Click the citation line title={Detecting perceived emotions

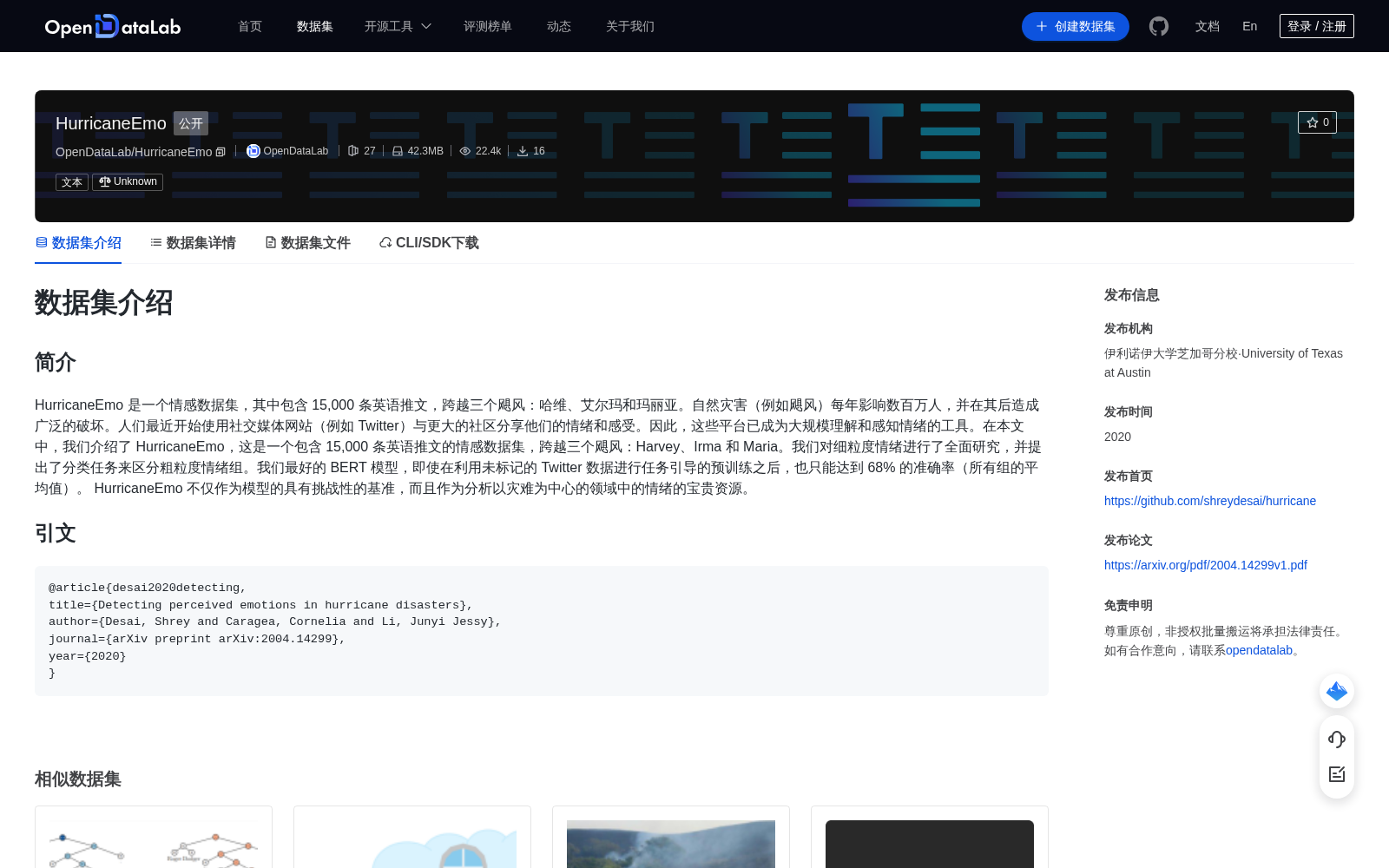[x=260, y=605]
